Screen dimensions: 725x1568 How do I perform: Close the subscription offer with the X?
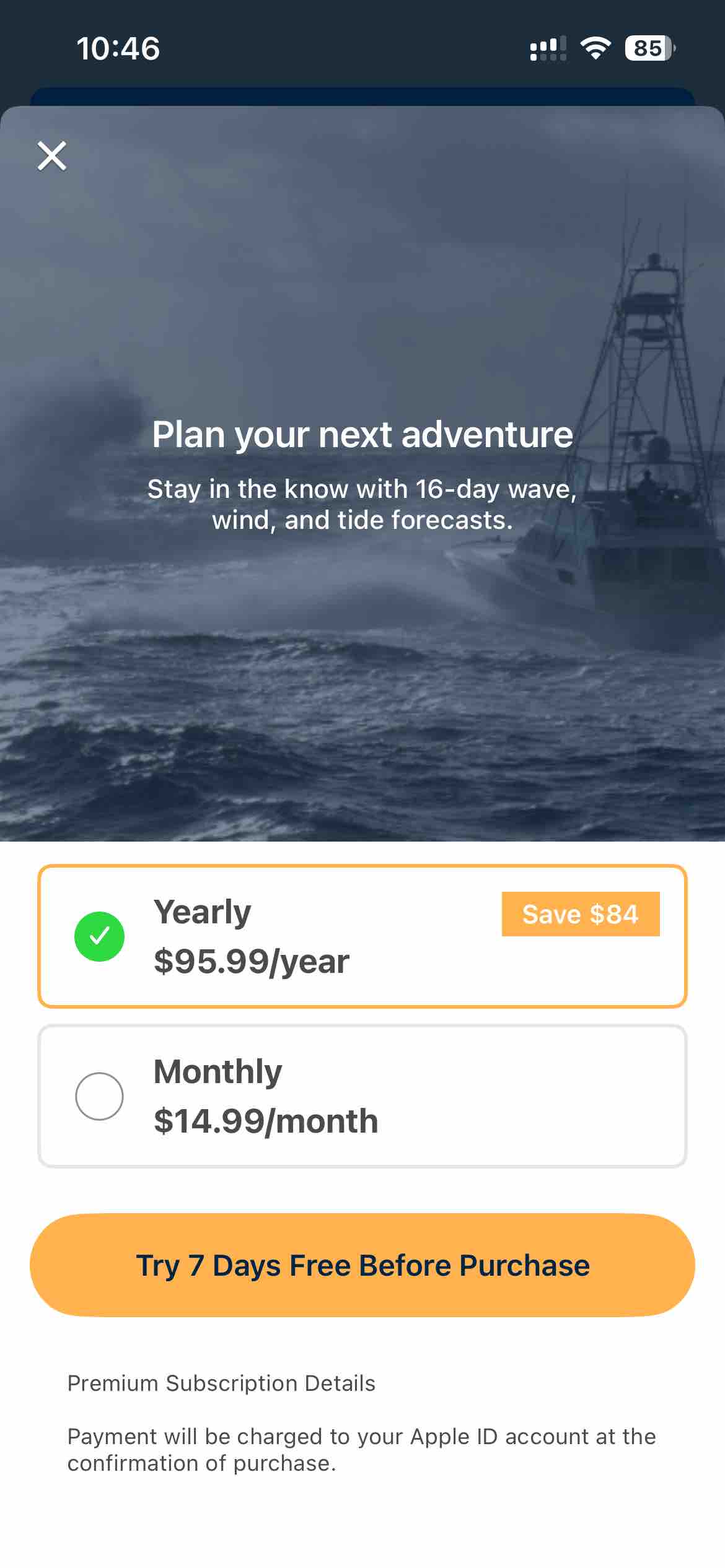point(52,155)
